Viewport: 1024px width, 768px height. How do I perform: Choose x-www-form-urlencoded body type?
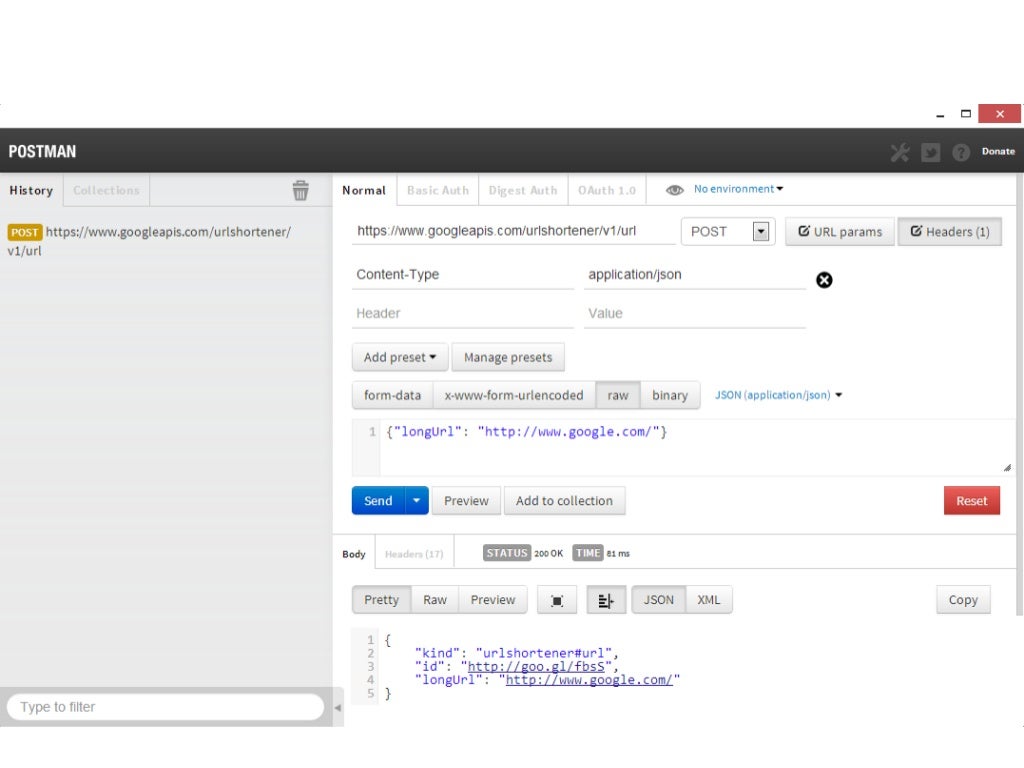(514, 395)
